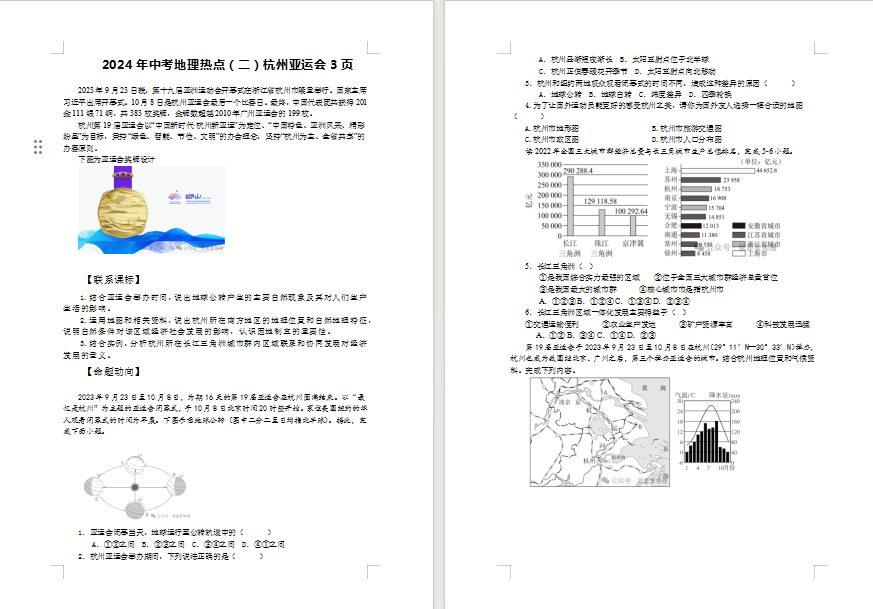Click option B. 地球自转
The height and width of the screenshot is (609, 873).
pyautogui.click(x=610, y=95)
